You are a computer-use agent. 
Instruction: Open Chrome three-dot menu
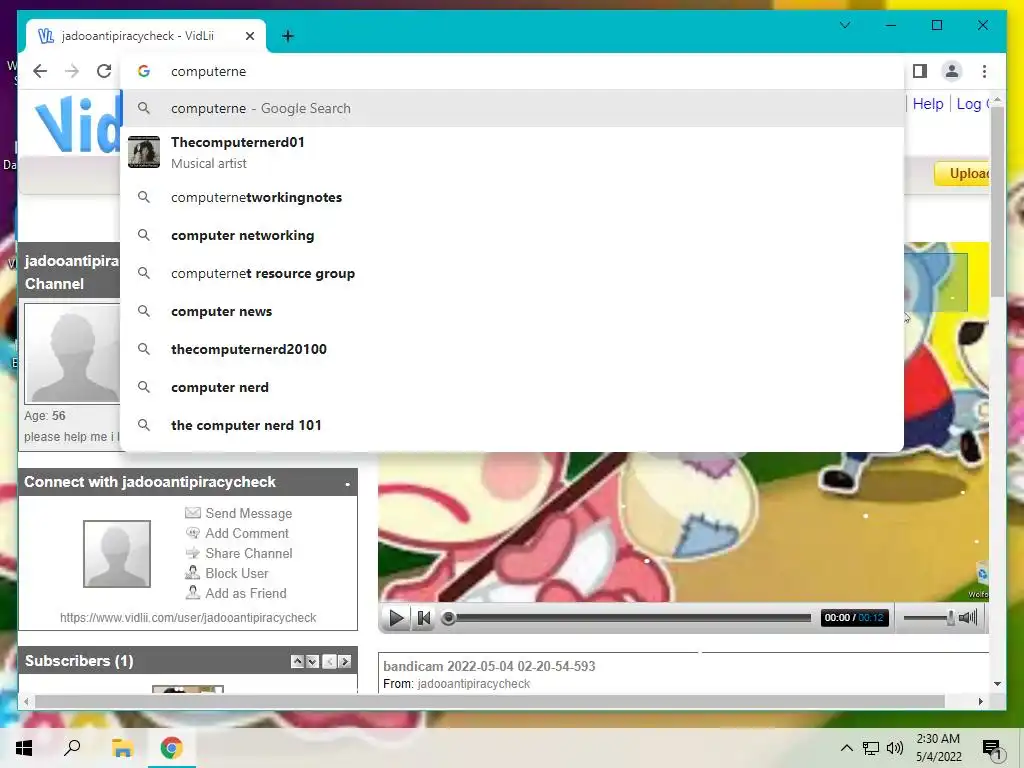click(984, 71)
